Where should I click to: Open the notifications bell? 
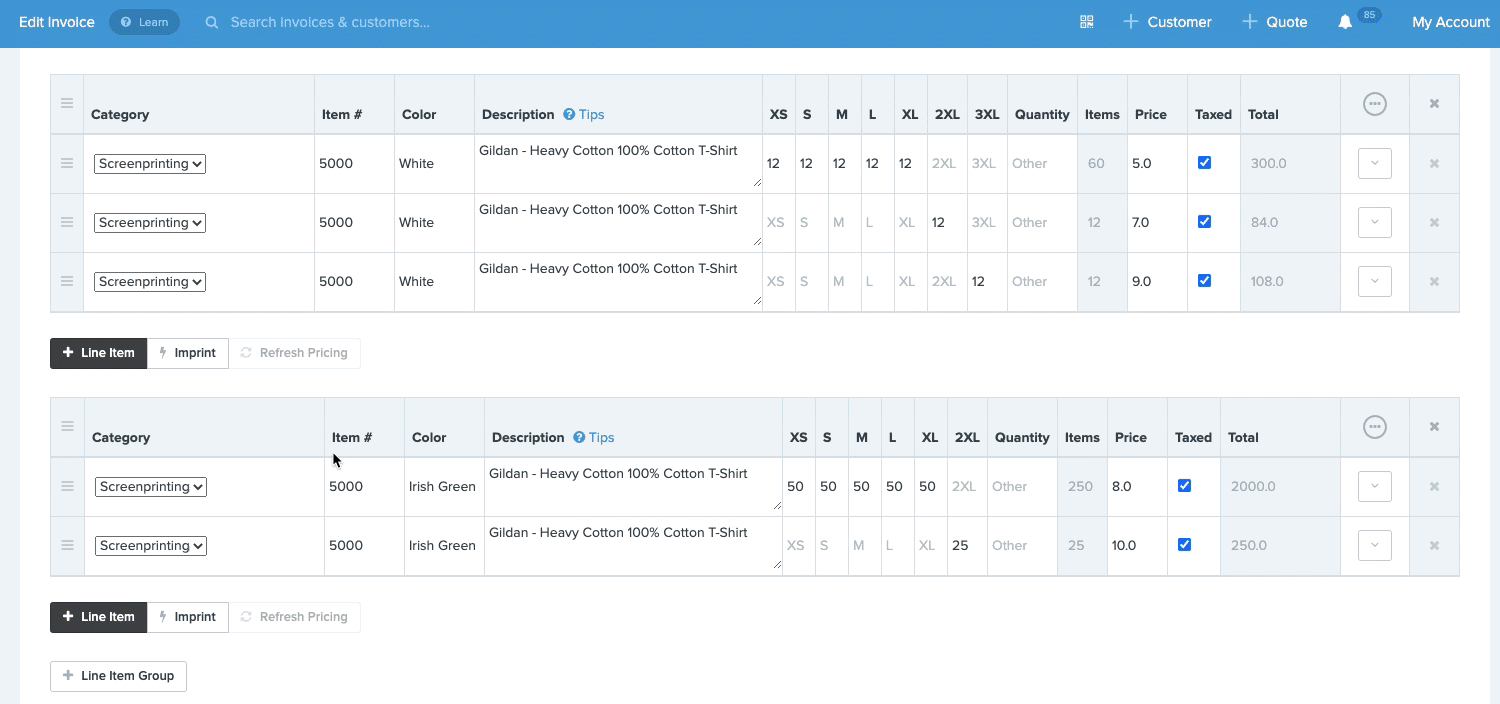click(x=1345, y=22)
